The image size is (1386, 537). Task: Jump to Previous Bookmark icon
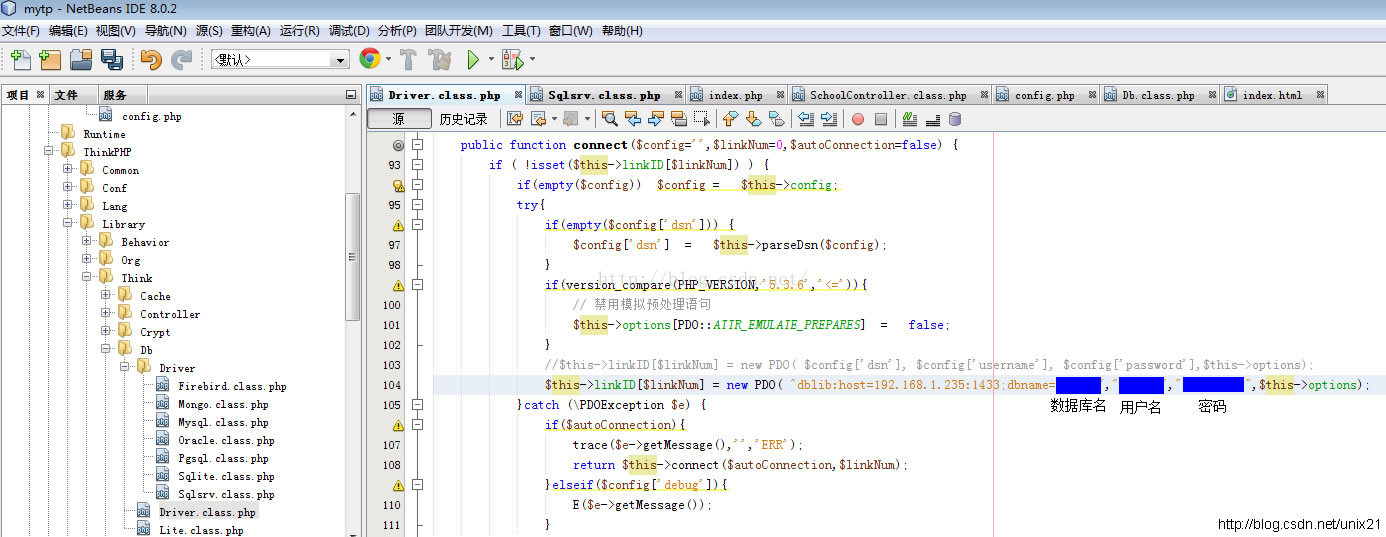tap(730, 119)
